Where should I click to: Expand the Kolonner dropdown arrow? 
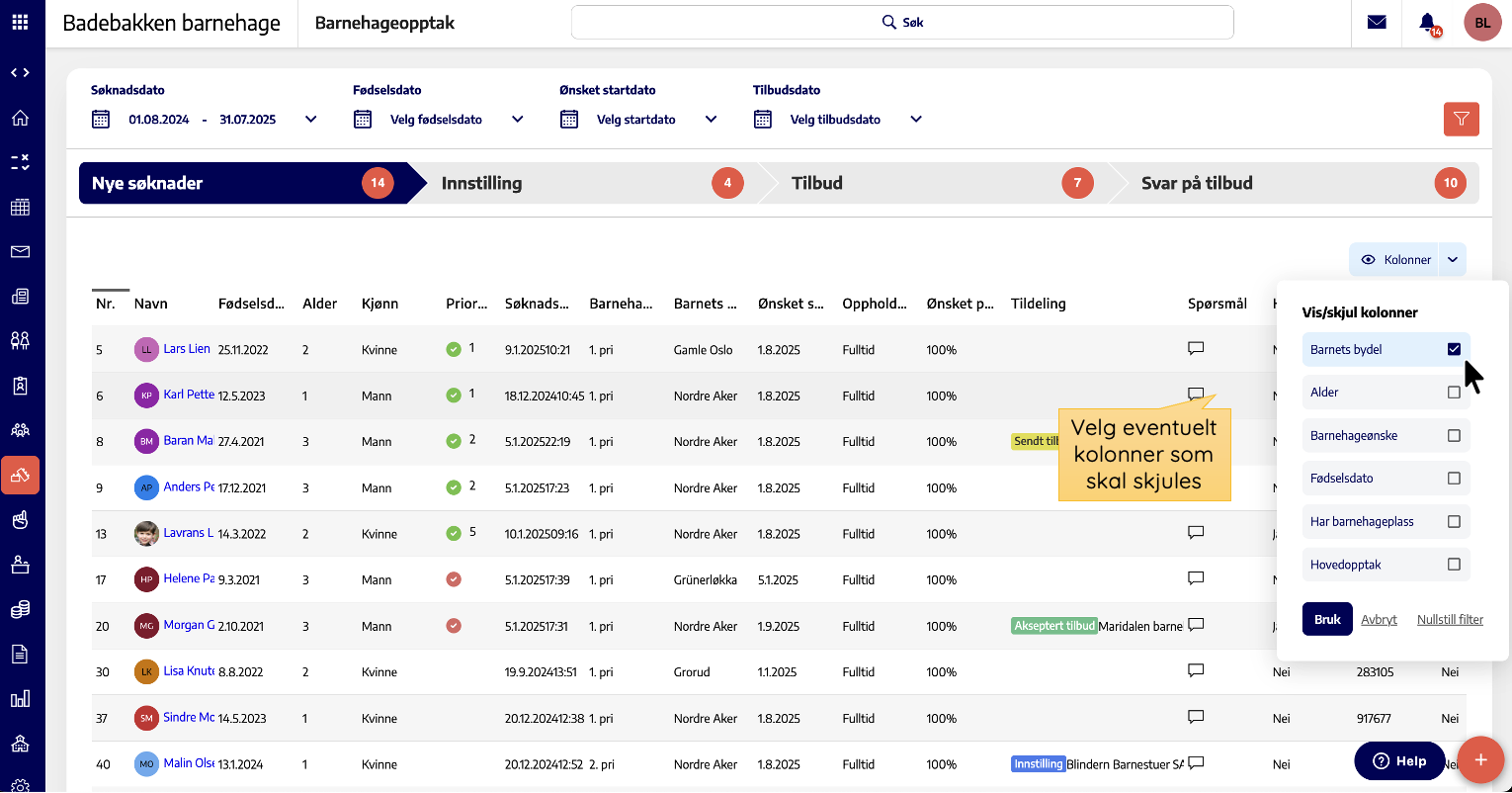click(x=1453, y=260)
